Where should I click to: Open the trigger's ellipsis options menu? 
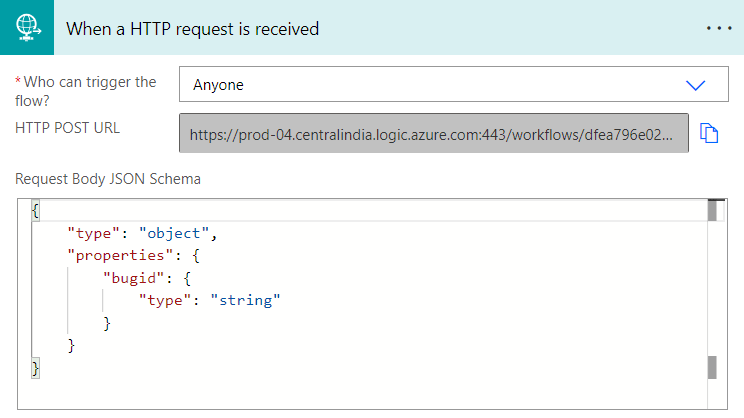(719, 28)
